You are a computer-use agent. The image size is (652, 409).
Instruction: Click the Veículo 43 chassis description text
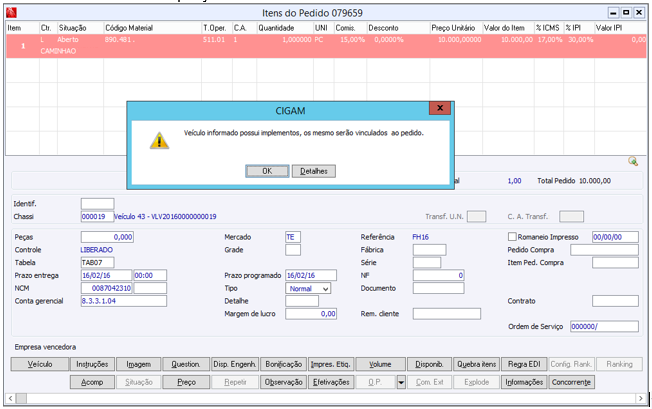click(x=165, y=217)
